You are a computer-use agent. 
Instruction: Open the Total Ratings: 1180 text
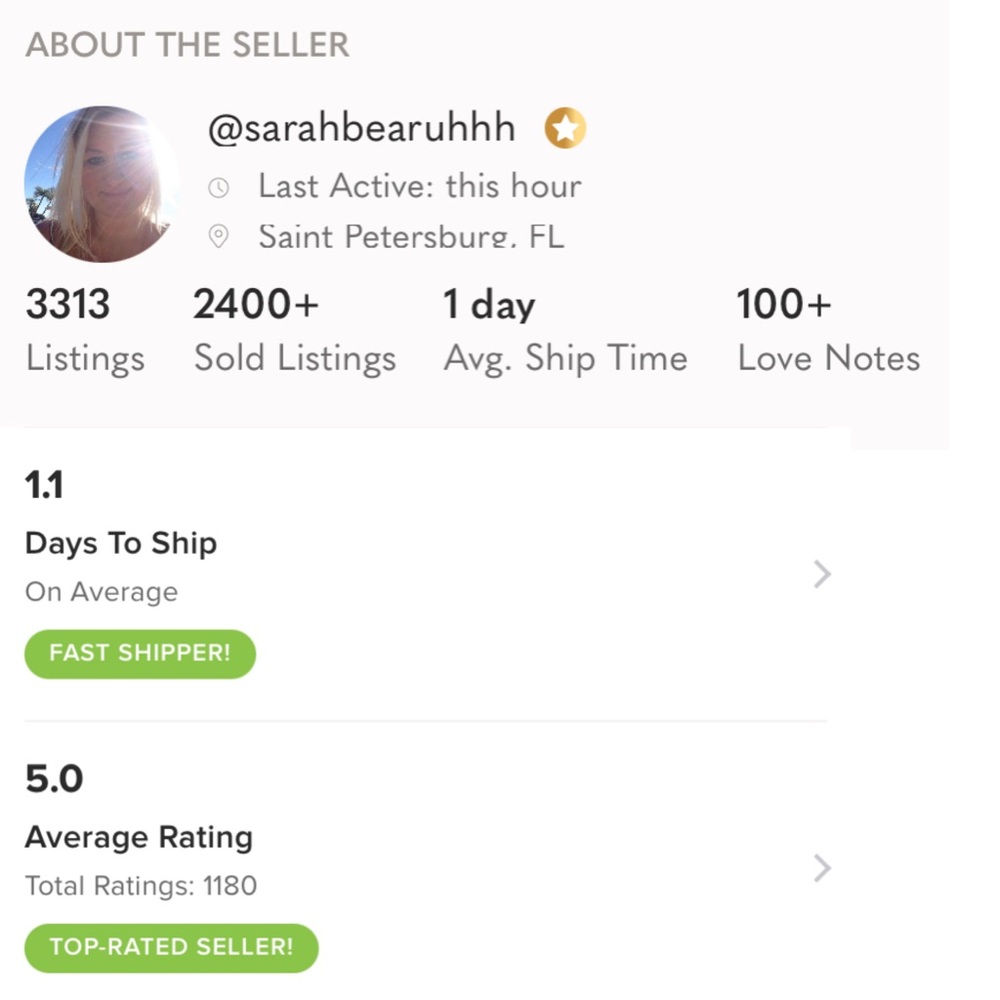pos(141,886)
